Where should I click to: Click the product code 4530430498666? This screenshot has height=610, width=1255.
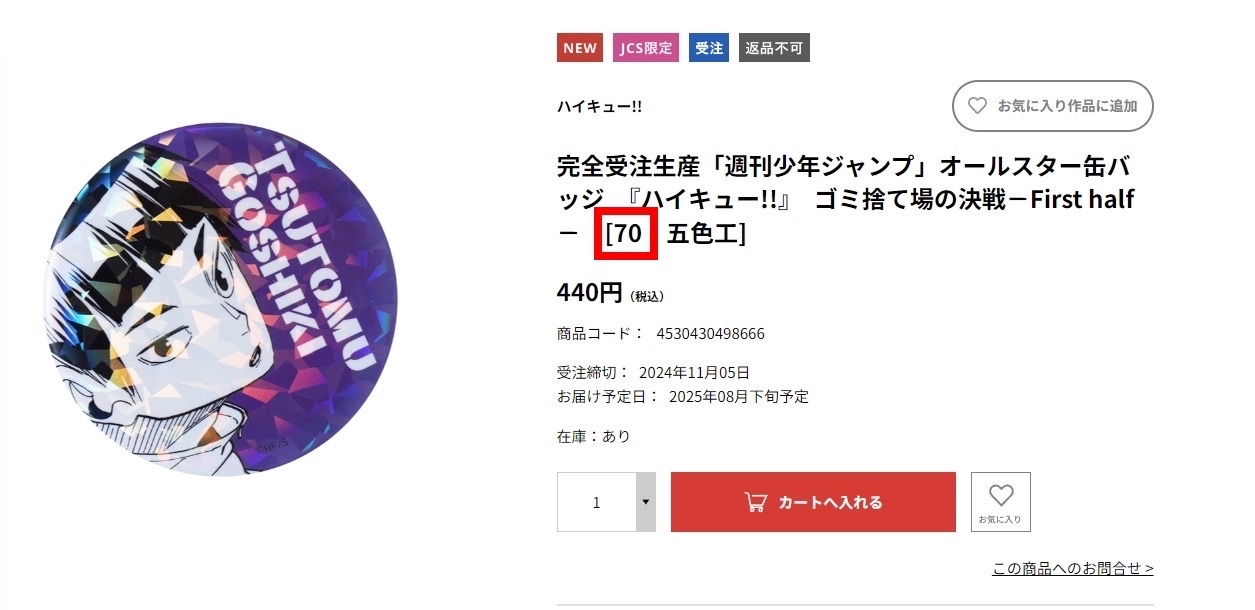(x=710, y=334)
